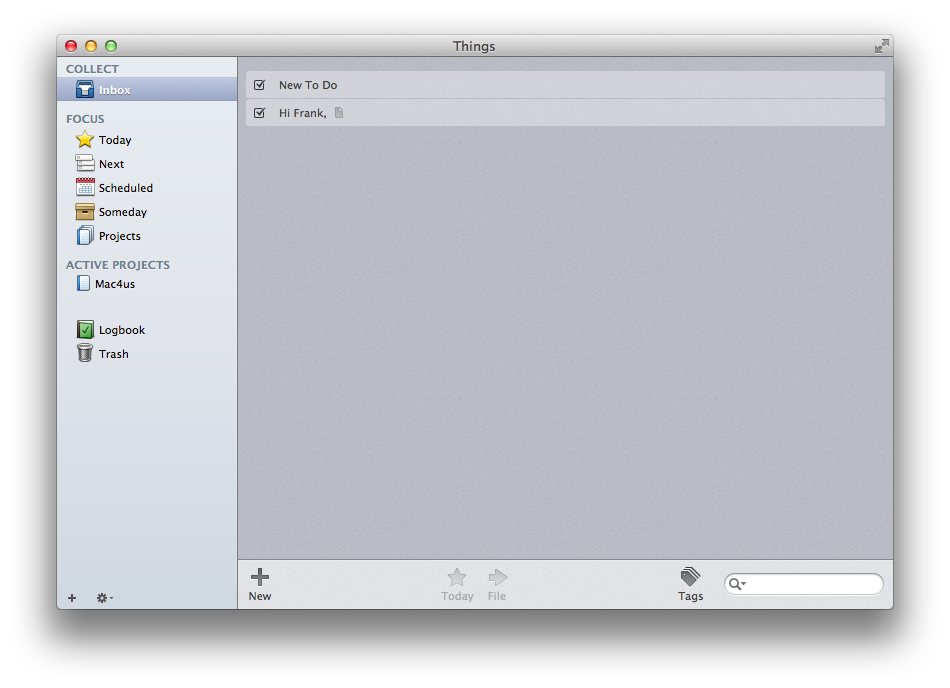
Task: Click the Tags button label
Action: (x=691, y=596)
